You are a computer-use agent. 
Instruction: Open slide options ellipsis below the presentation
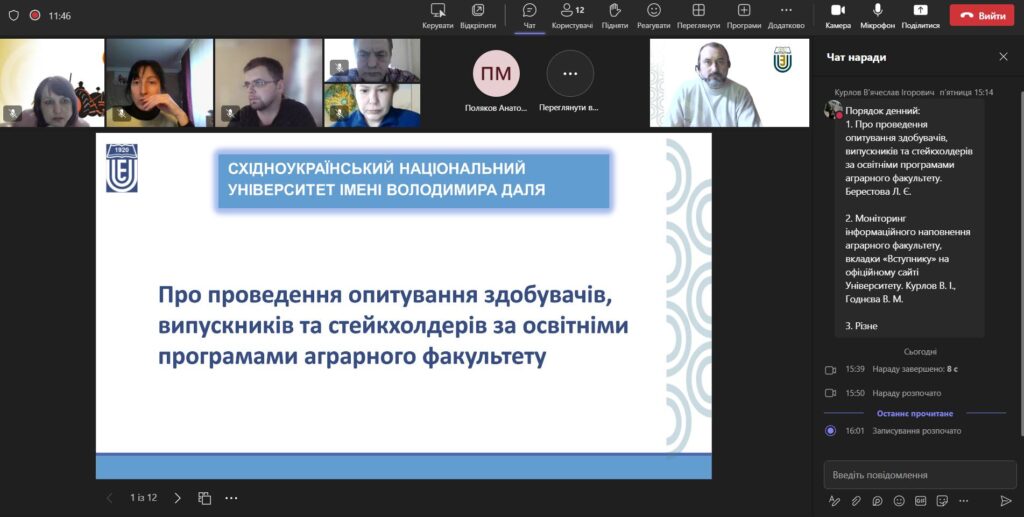pyautogui.click(x=231, y=498)
